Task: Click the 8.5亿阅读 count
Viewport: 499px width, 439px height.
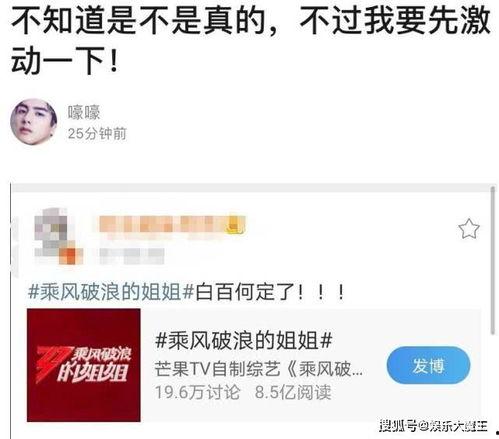Action: click(293, 392)
